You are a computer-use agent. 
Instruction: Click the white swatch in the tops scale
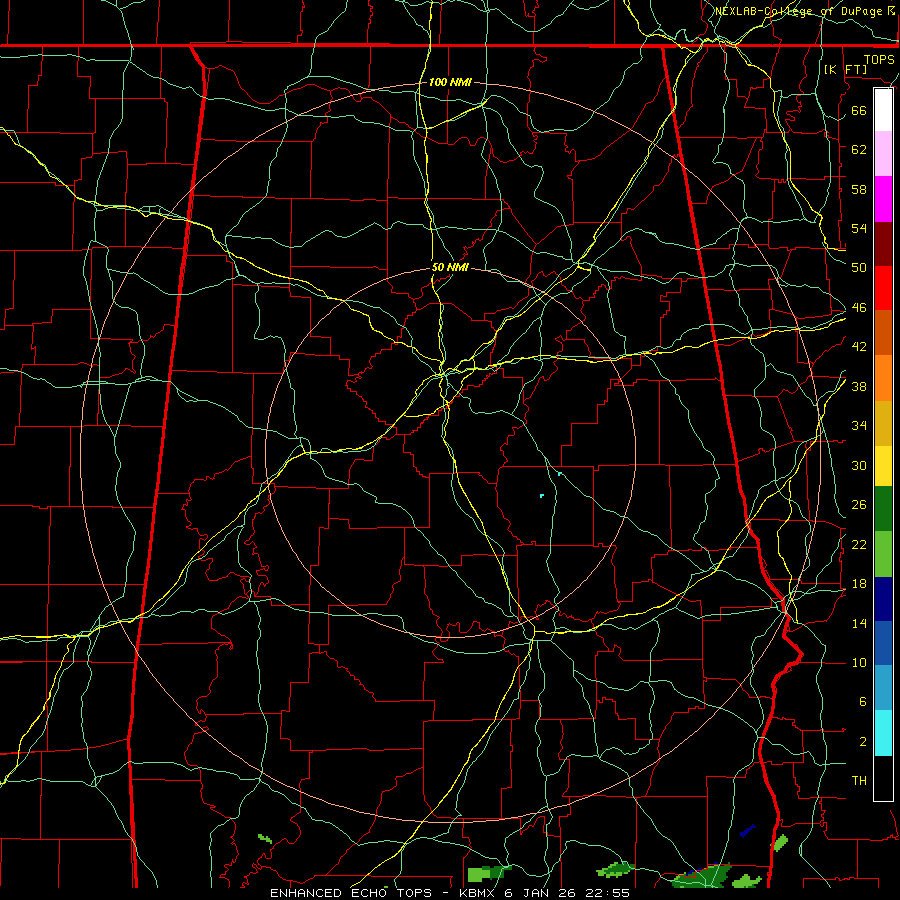coord(883,110)
